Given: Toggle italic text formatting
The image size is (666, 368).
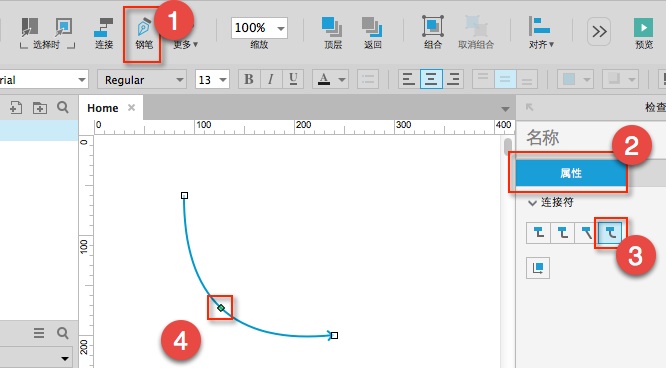Looking at the screenshot, I should (x=271, y=79).
